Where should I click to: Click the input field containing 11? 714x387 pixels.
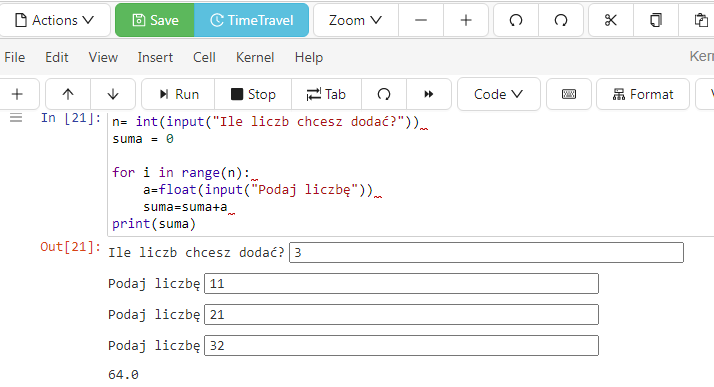[x=401, y=284]
